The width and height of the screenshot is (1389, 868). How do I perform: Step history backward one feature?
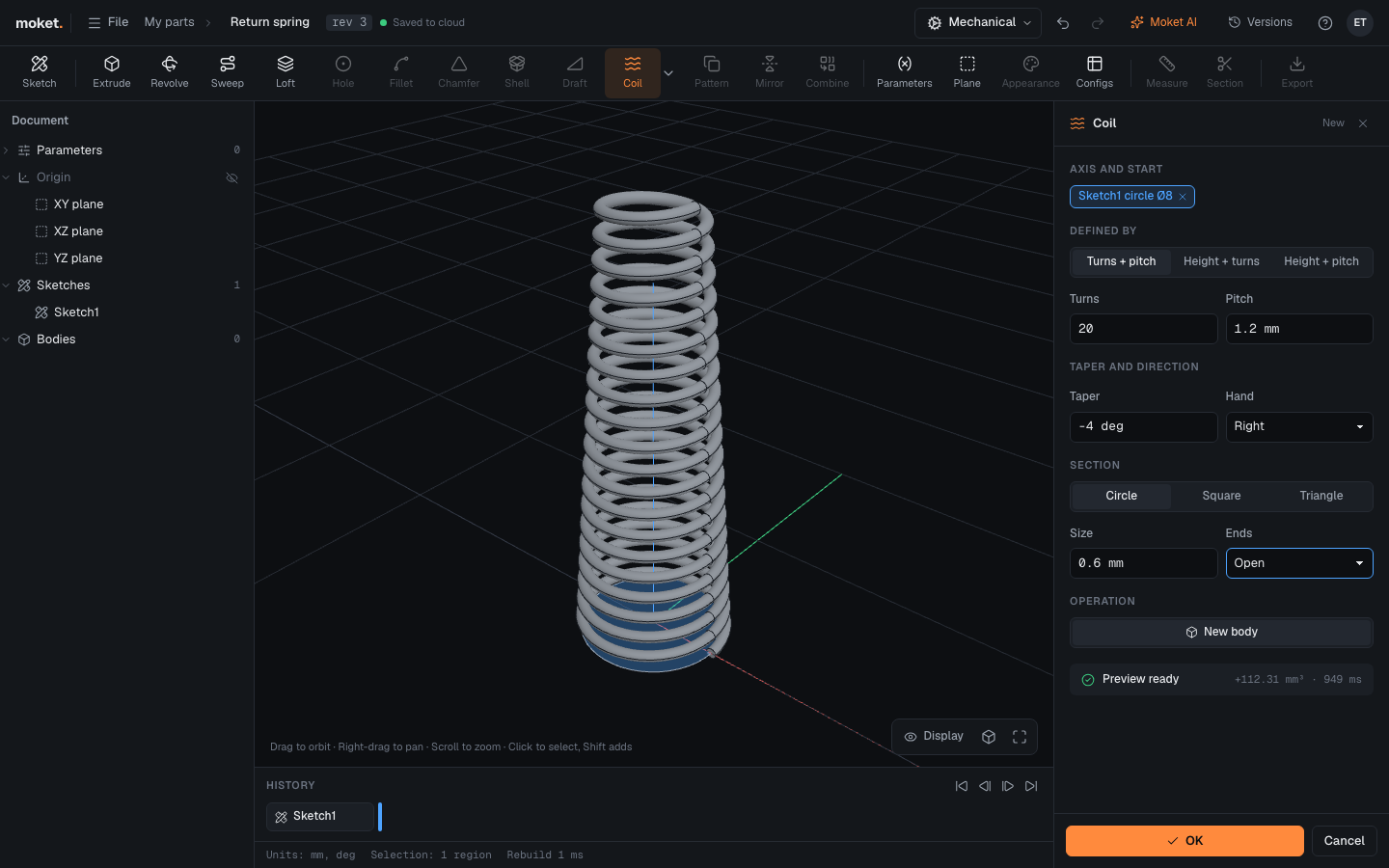(x=985, y=786)
